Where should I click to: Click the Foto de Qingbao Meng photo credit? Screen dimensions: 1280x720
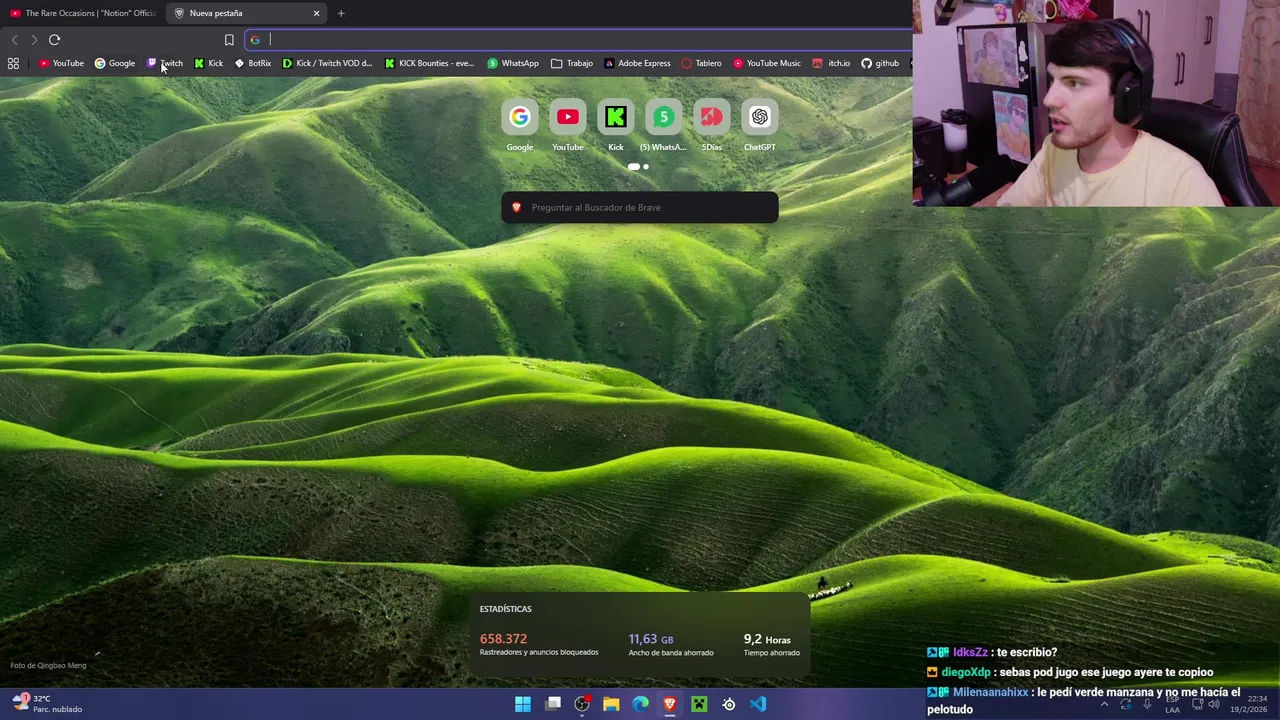[x=48, y=665]
